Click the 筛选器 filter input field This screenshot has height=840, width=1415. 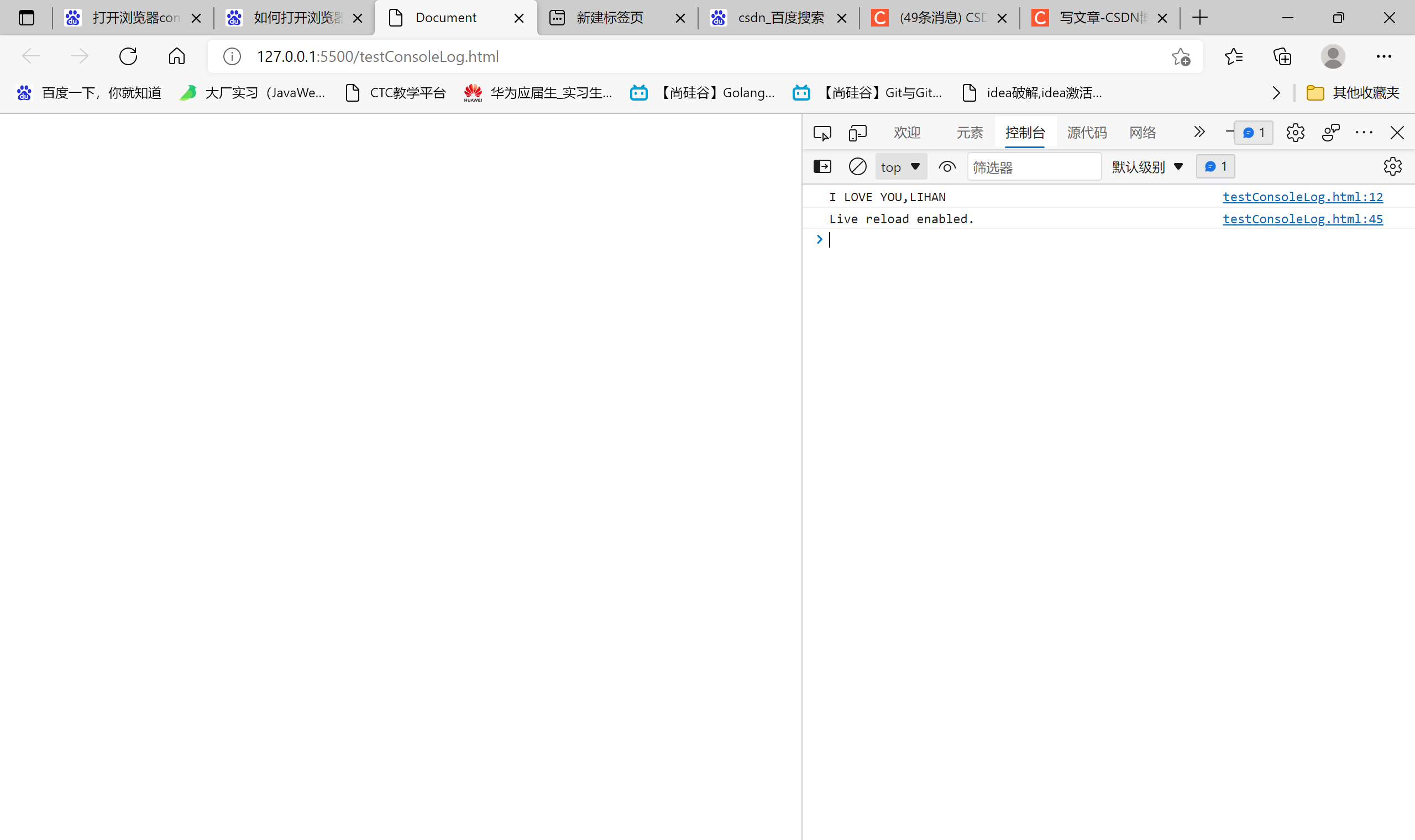[1034, 167]
